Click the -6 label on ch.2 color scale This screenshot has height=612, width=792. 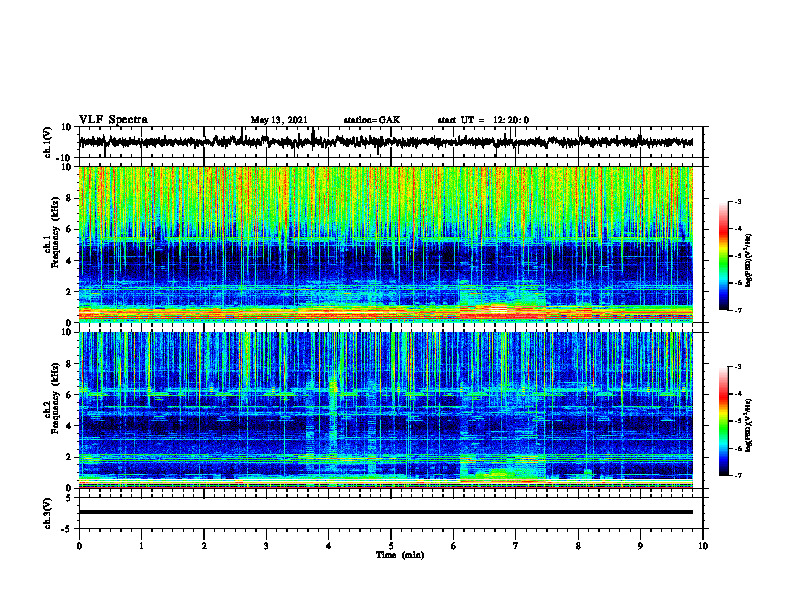[x=738, y=448]
